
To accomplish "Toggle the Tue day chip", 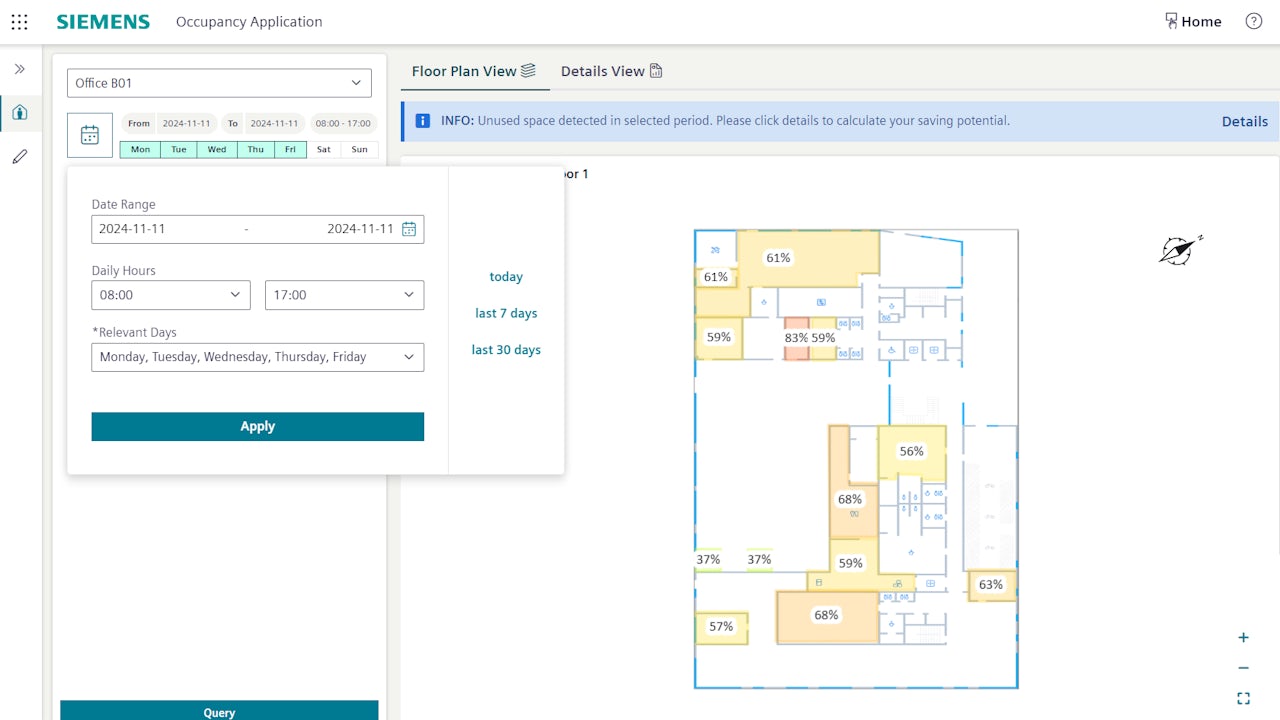I will [178, 150].
